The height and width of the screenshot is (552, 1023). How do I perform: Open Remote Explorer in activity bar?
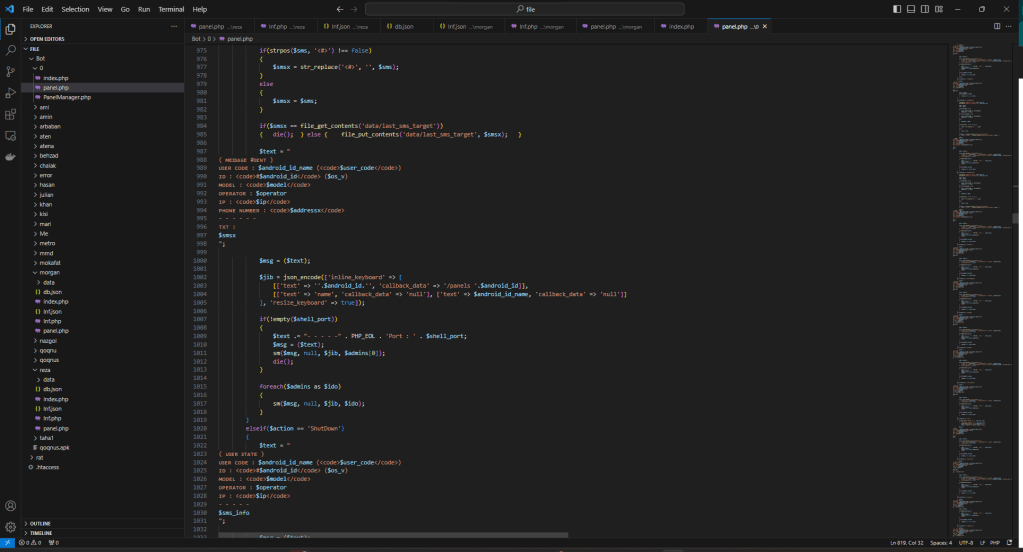coord(10,136)
